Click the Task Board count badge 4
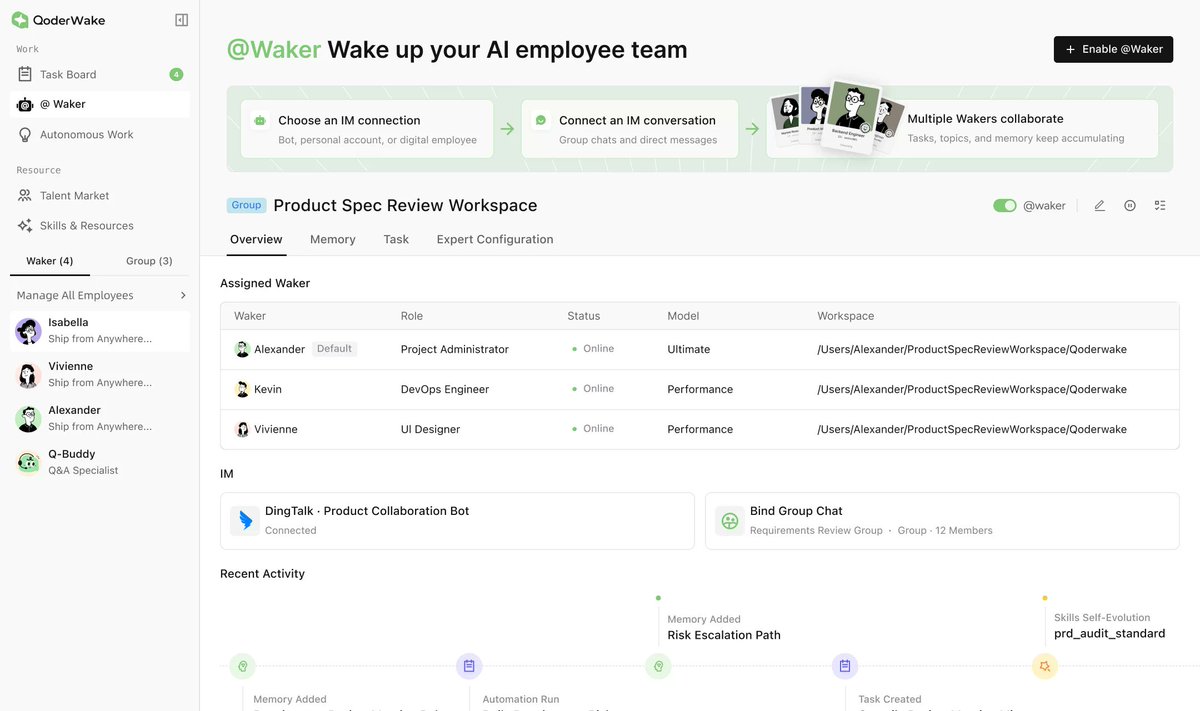The width and height of the screenshot is (1200, 711). click(176, 74)
